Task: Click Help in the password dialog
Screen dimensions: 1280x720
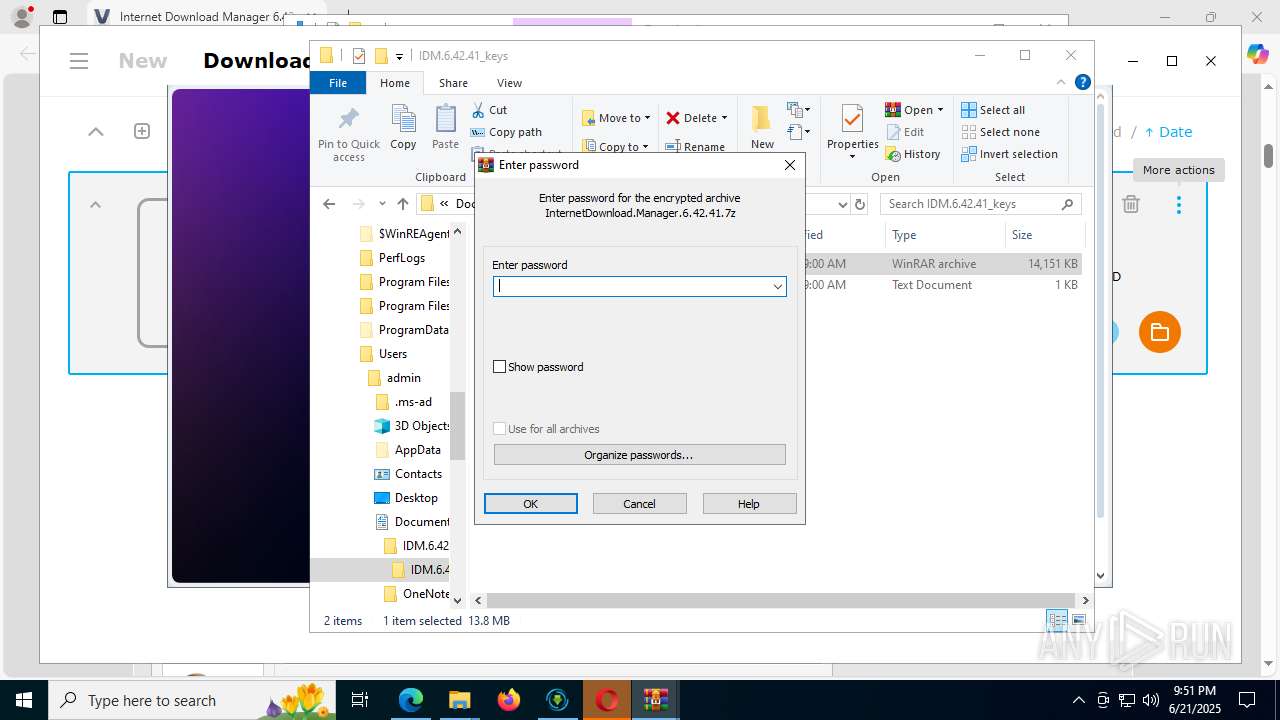Action: (749, 504)
